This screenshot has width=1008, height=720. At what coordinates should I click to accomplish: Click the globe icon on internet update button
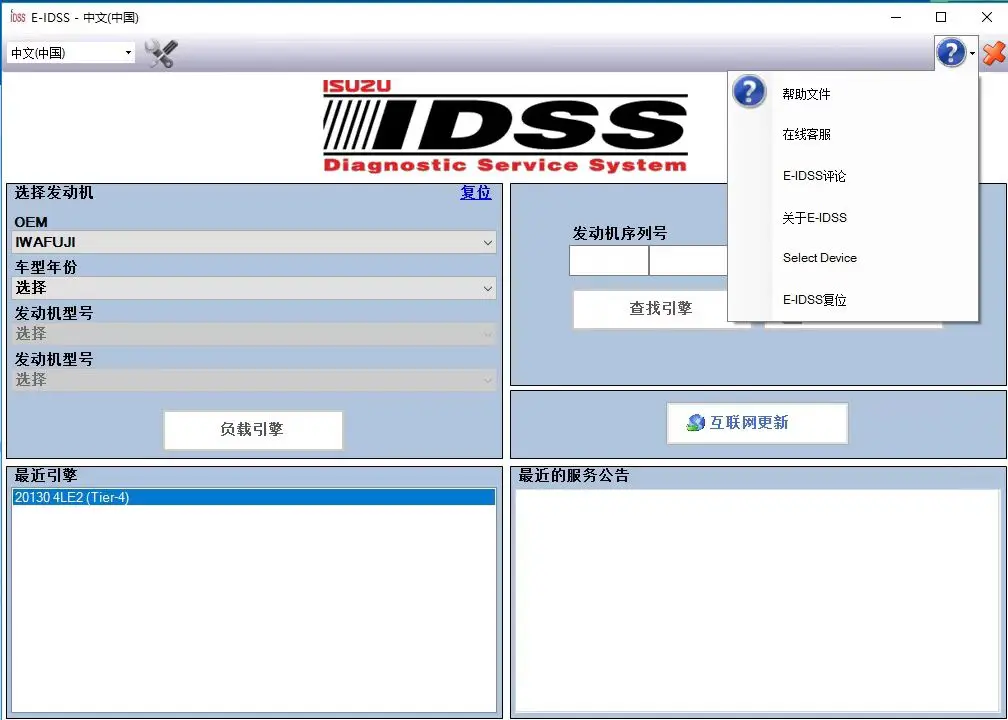(x=696, y=422)
